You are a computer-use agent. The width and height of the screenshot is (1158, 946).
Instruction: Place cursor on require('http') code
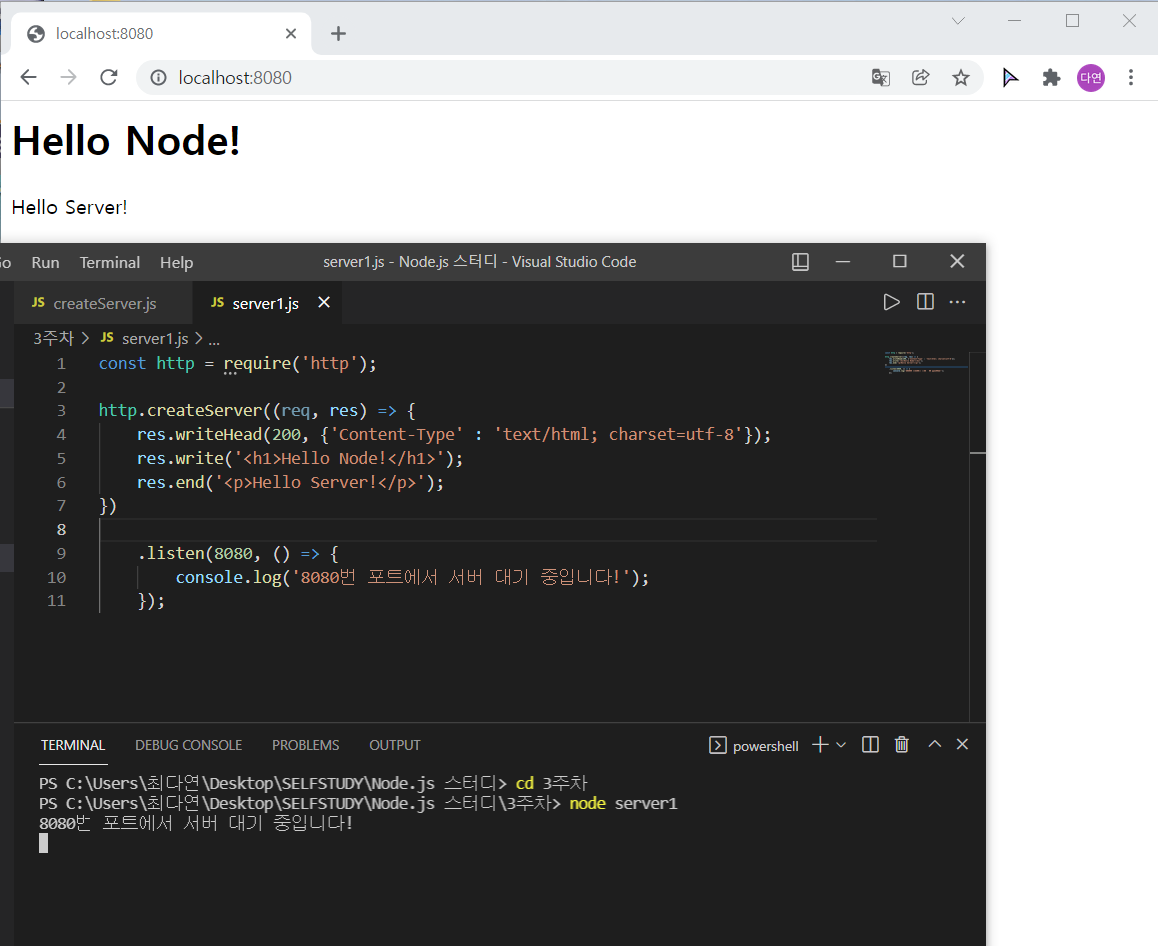[299, 363]
